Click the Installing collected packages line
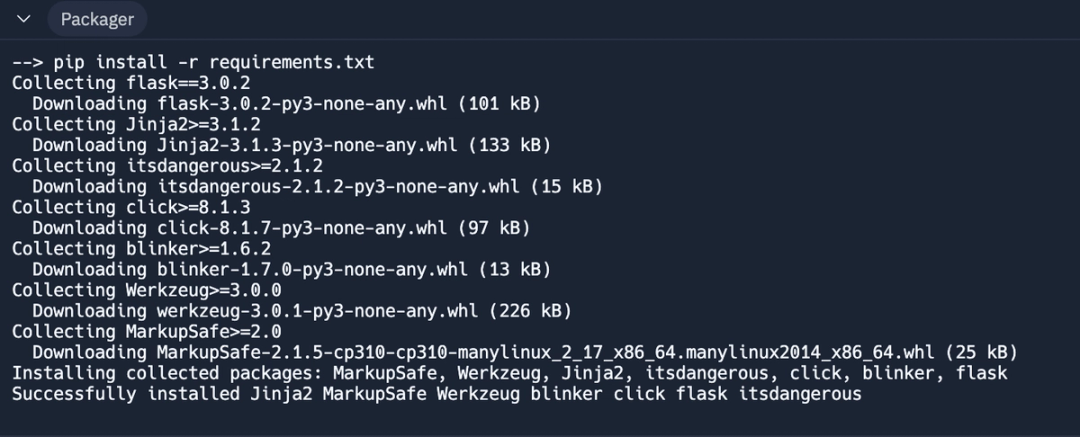The width and height of the screenshot is (1080, 437). point(510,373)
